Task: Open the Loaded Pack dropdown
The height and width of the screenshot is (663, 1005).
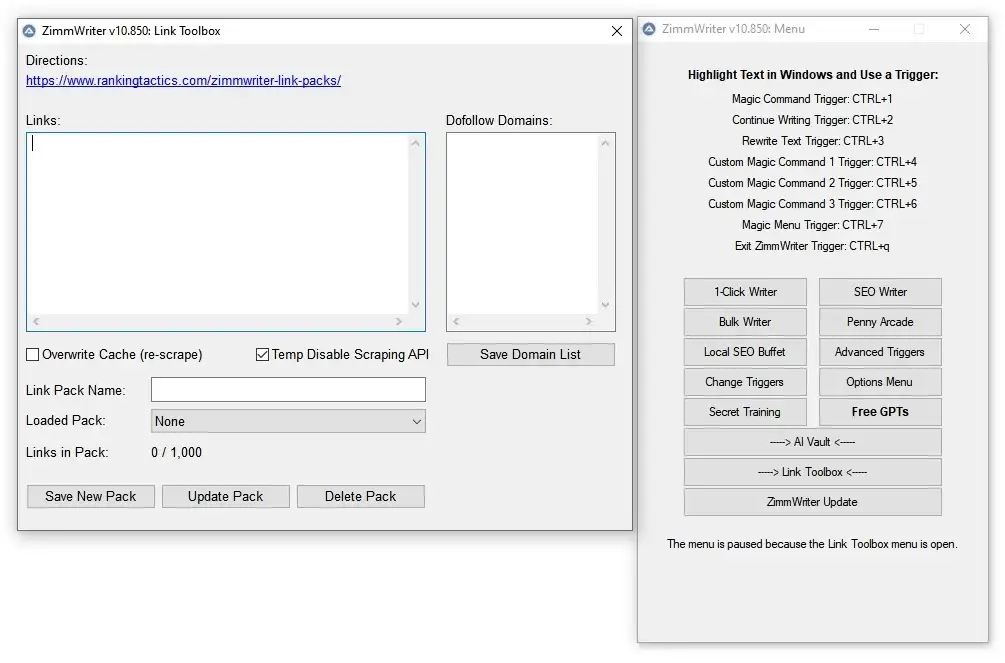Action: coord(414,421)
